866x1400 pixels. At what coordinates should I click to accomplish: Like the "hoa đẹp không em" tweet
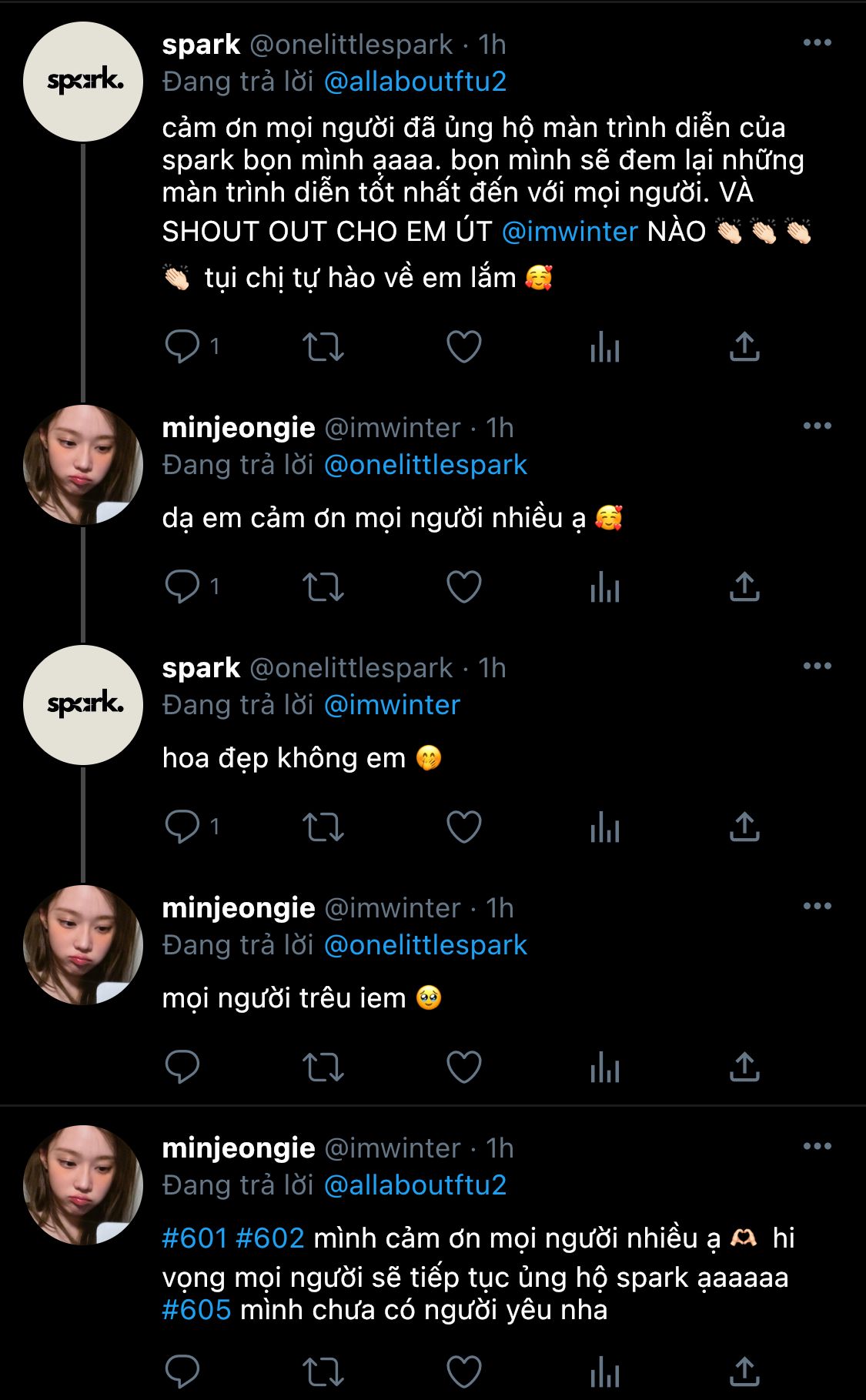click(464, 827)
